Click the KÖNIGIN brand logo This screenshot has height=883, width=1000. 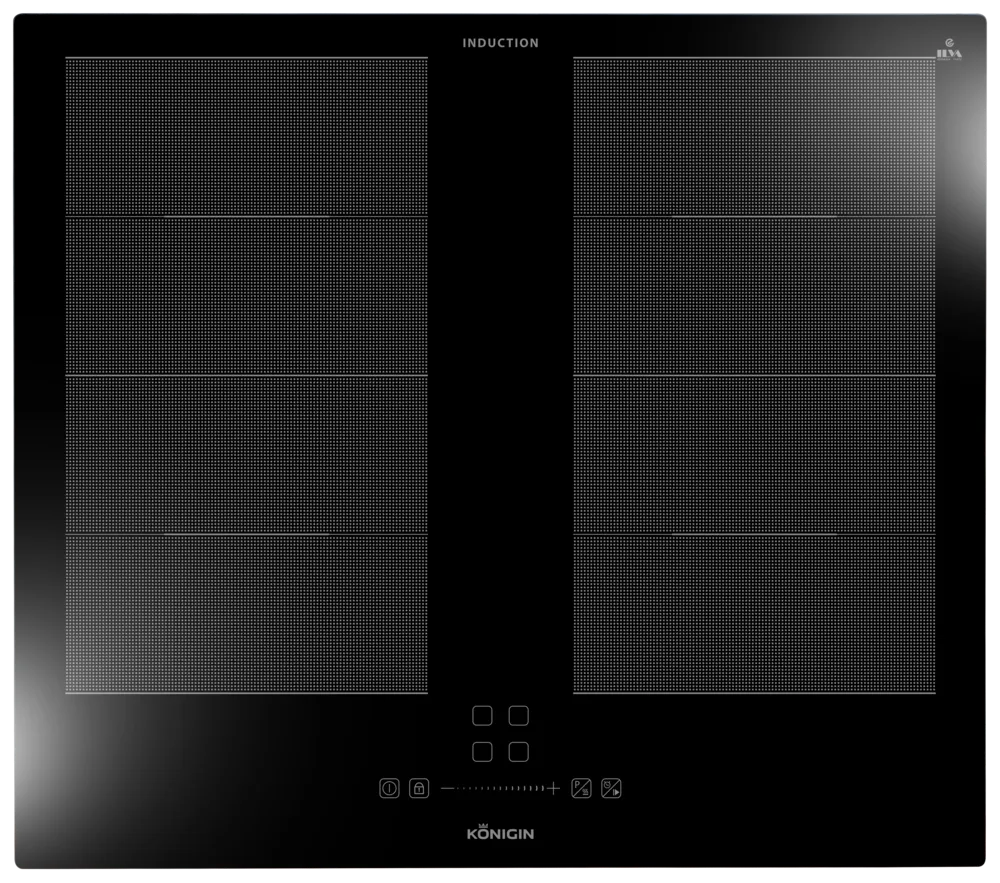click(x=500, y=836)
